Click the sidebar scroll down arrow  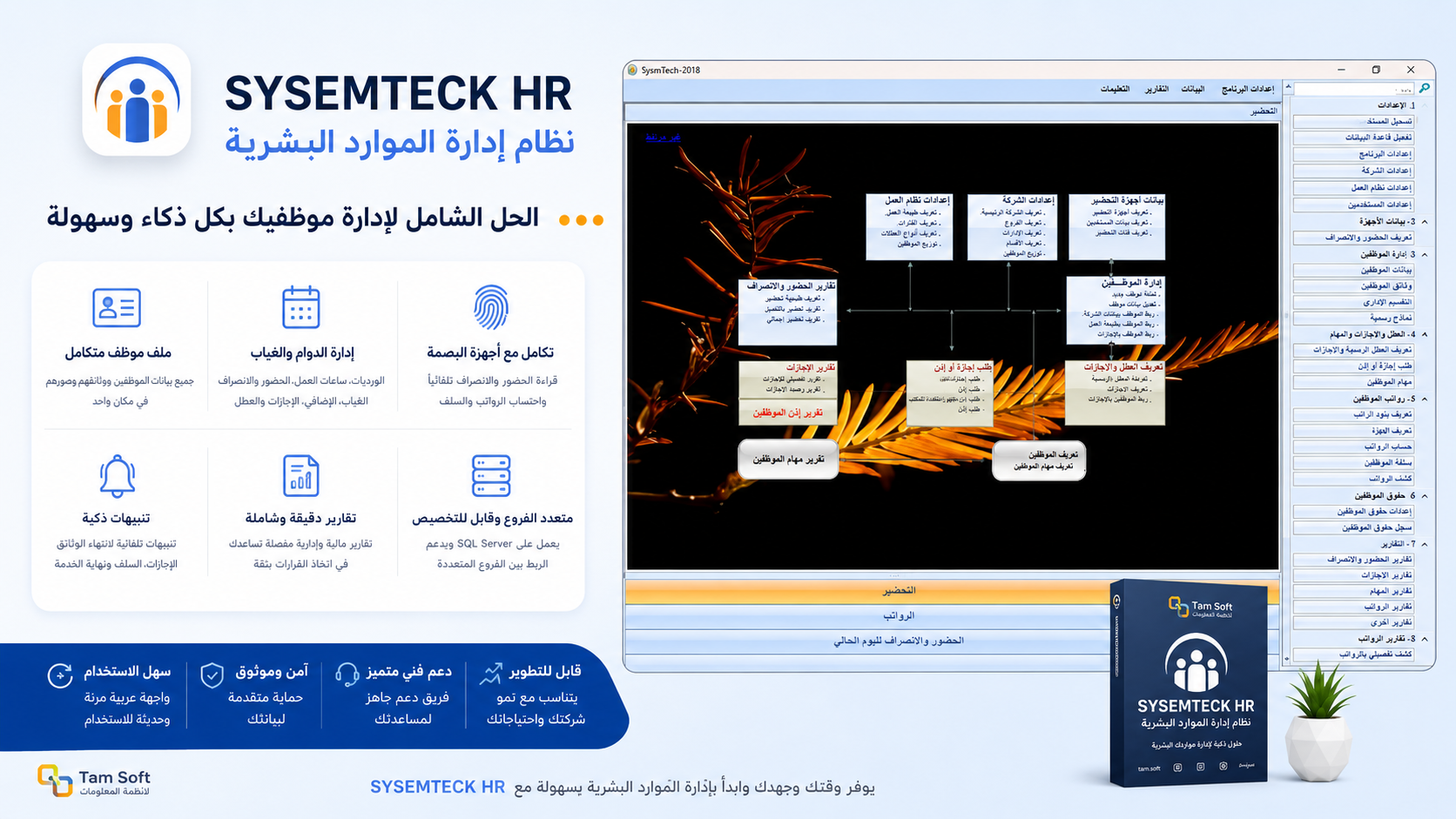pos(1288,660)
